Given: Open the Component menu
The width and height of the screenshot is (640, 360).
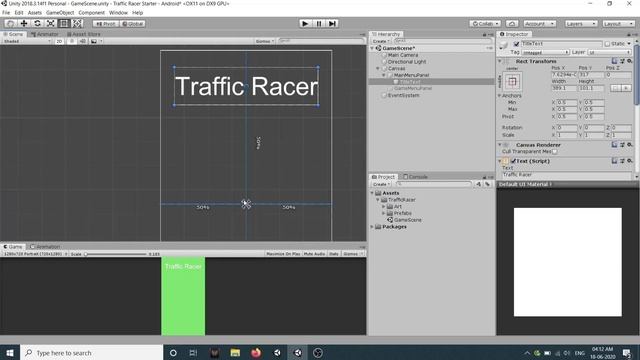Looking at the screenshot, I should (91, 13).
